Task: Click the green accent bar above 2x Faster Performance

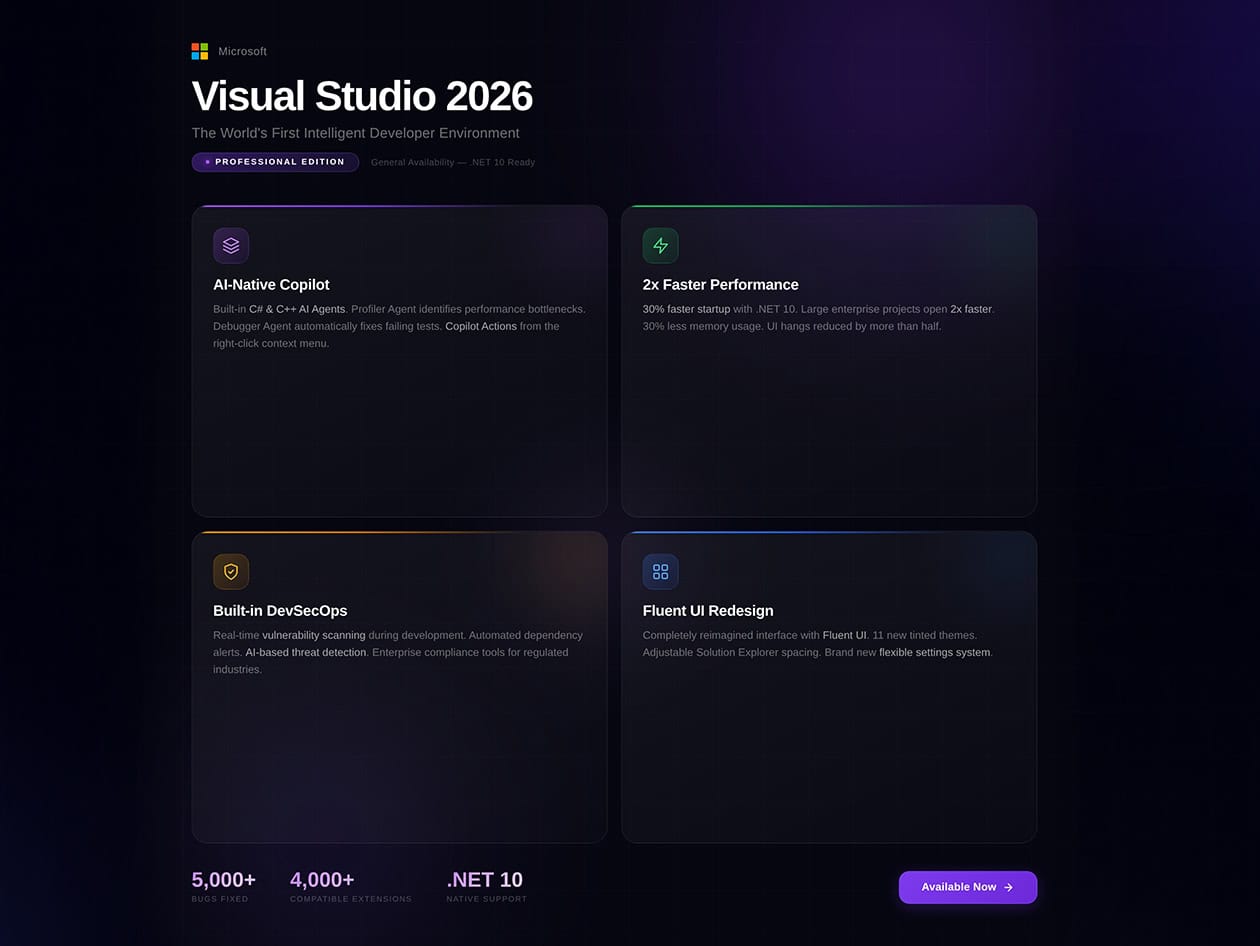Action: point(828,206)
